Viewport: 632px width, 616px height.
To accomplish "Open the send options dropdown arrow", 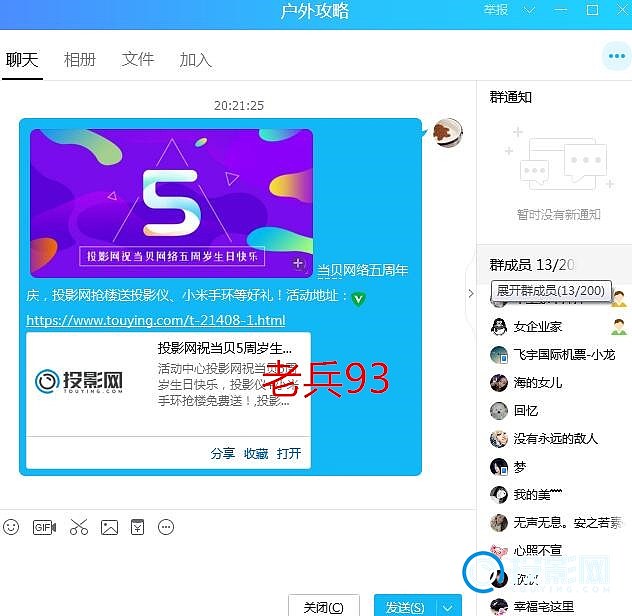I will [x=448, y=607].
